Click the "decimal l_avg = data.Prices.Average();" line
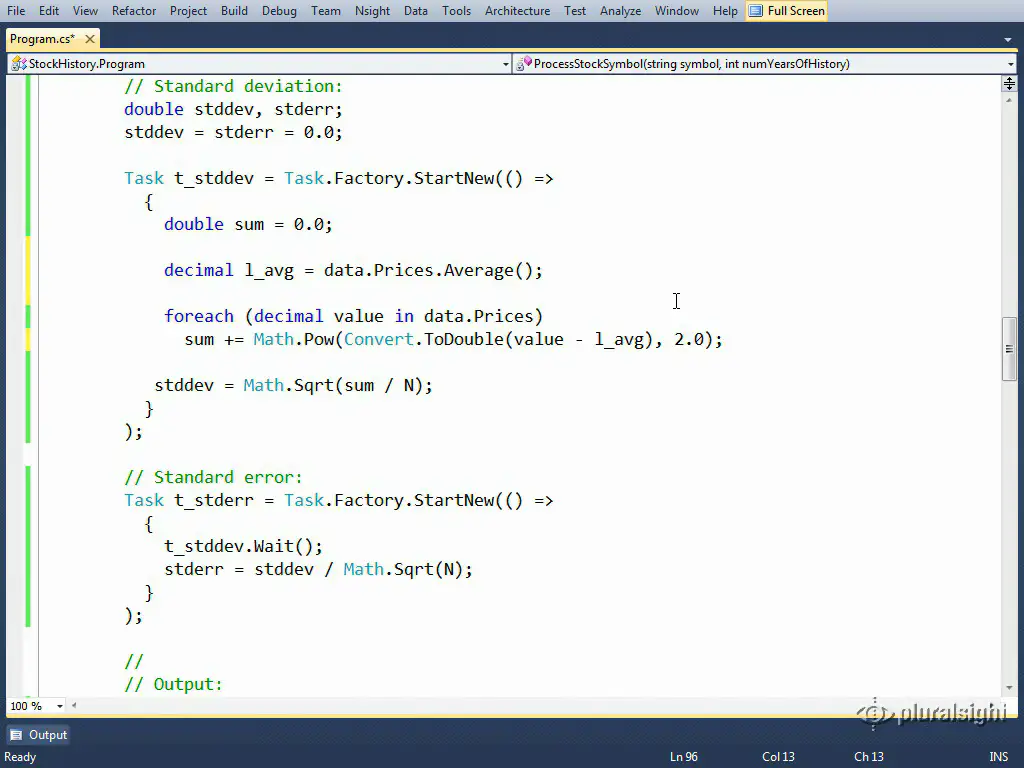 click(353, 270)
